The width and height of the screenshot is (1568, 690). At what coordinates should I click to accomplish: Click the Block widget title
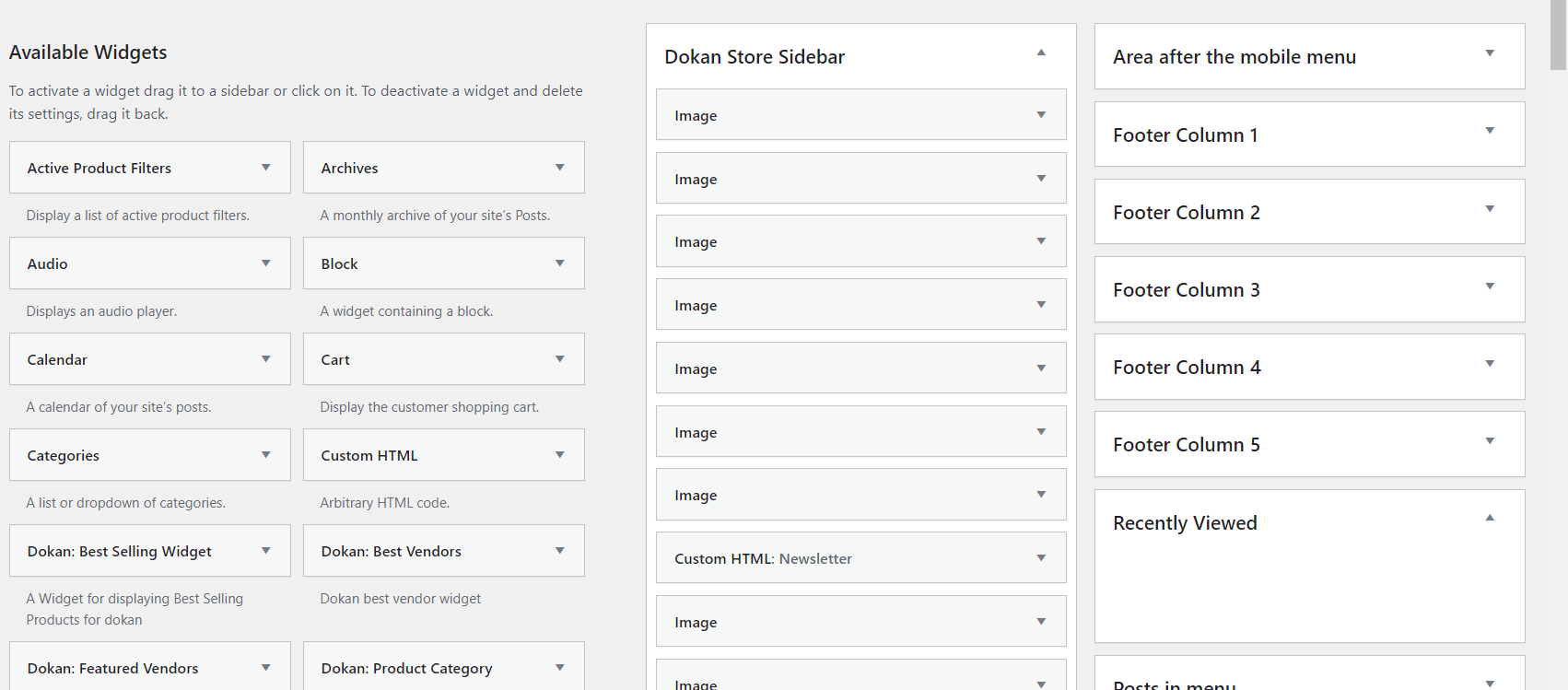click(x=340, y=264)
